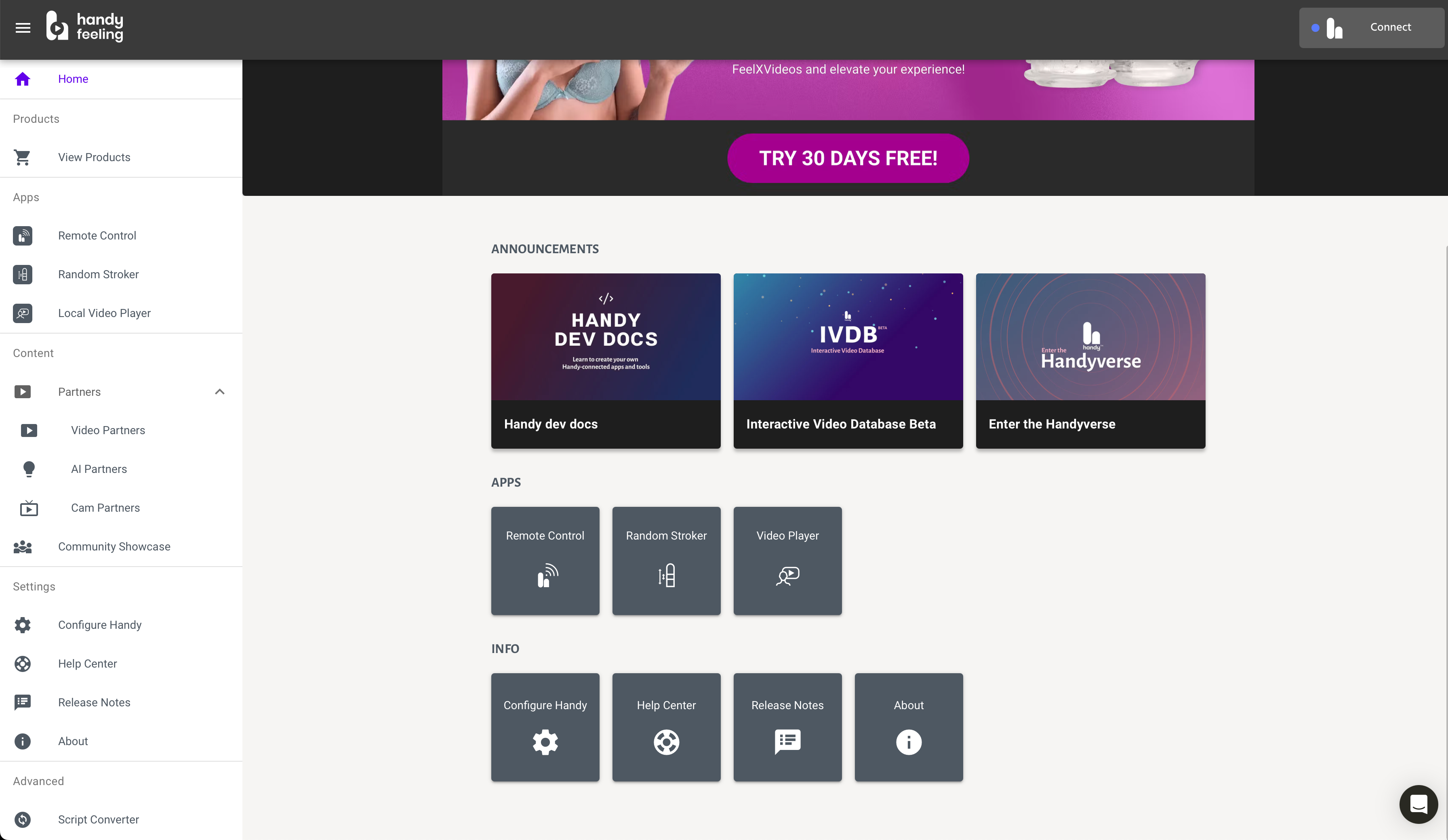Open Community Showcase in sidebar
Viewport: 1448px width, 840px height.
[x=121, y=546]
